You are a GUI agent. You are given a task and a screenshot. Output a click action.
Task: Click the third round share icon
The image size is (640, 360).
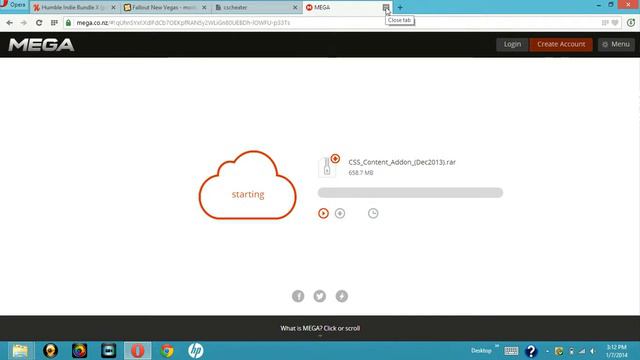coord(342,296)
